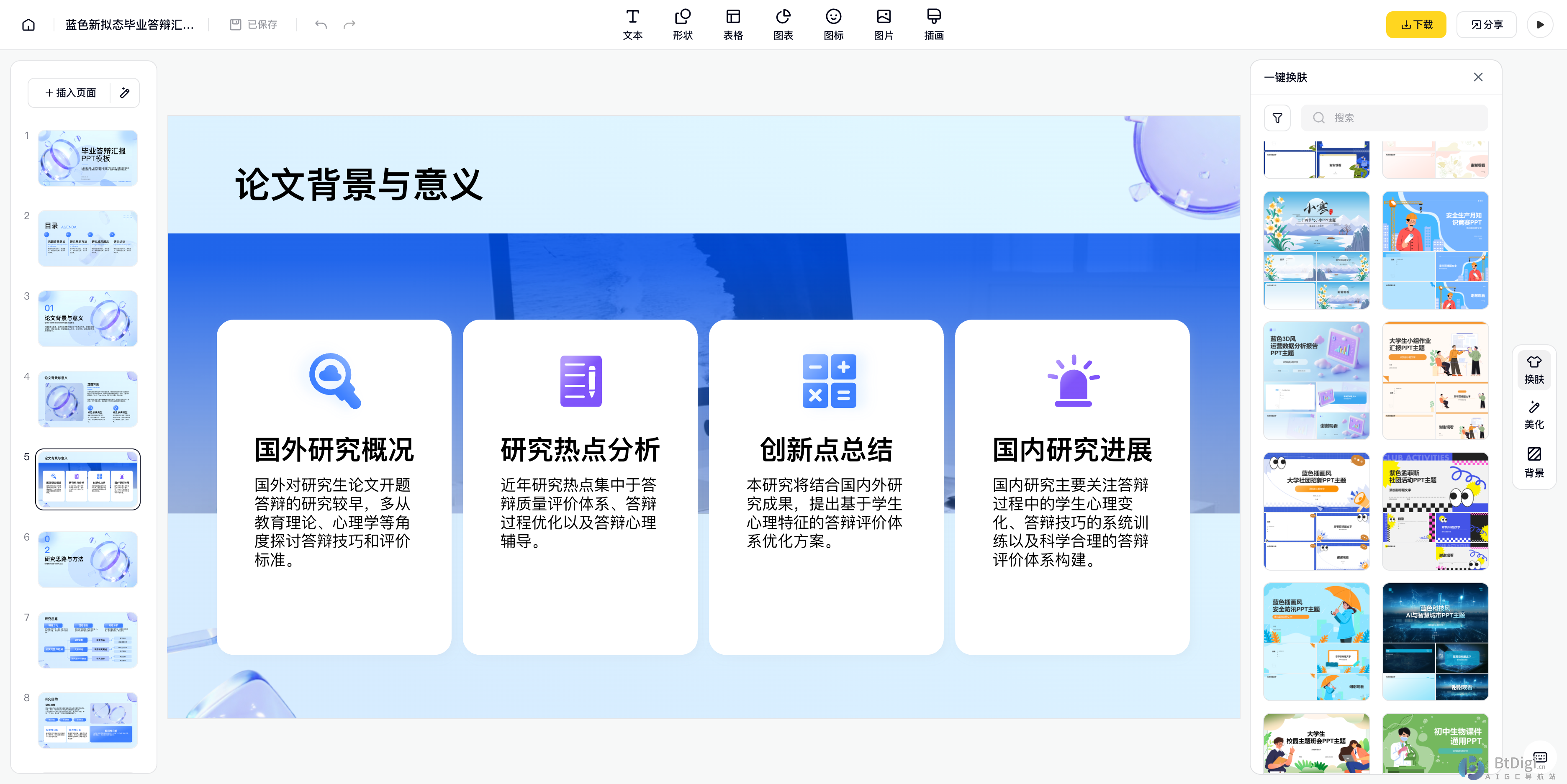Select the 近年研究热点集中于 paragraph

578,513
